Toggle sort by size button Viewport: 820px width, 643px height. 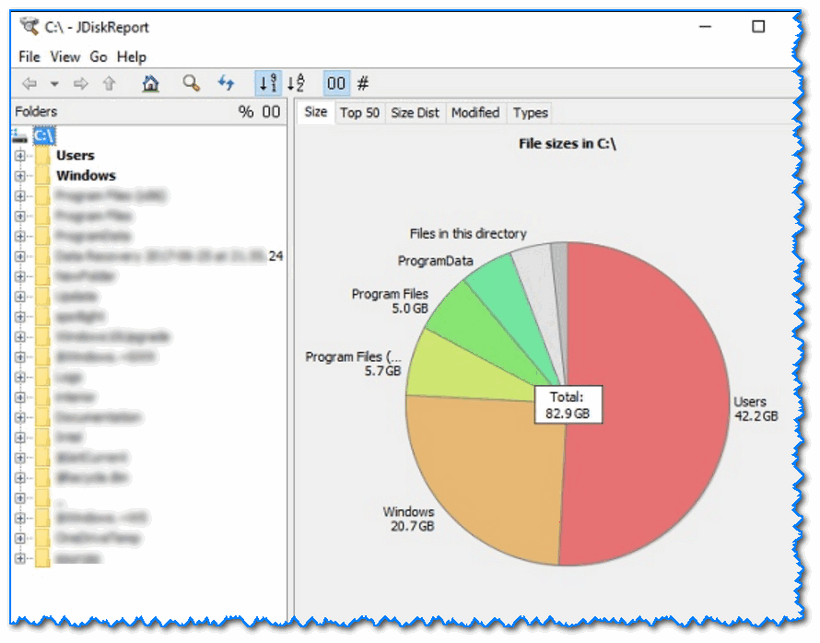(x=268, y=84)
